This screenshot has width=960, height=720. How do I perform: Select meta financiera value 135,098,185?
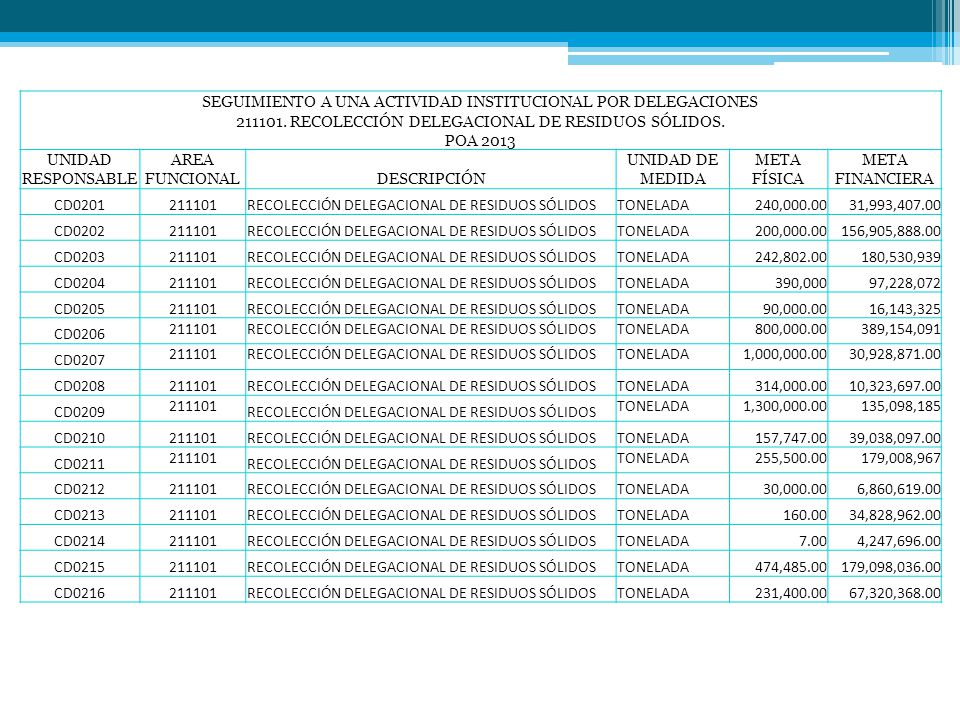901,407
